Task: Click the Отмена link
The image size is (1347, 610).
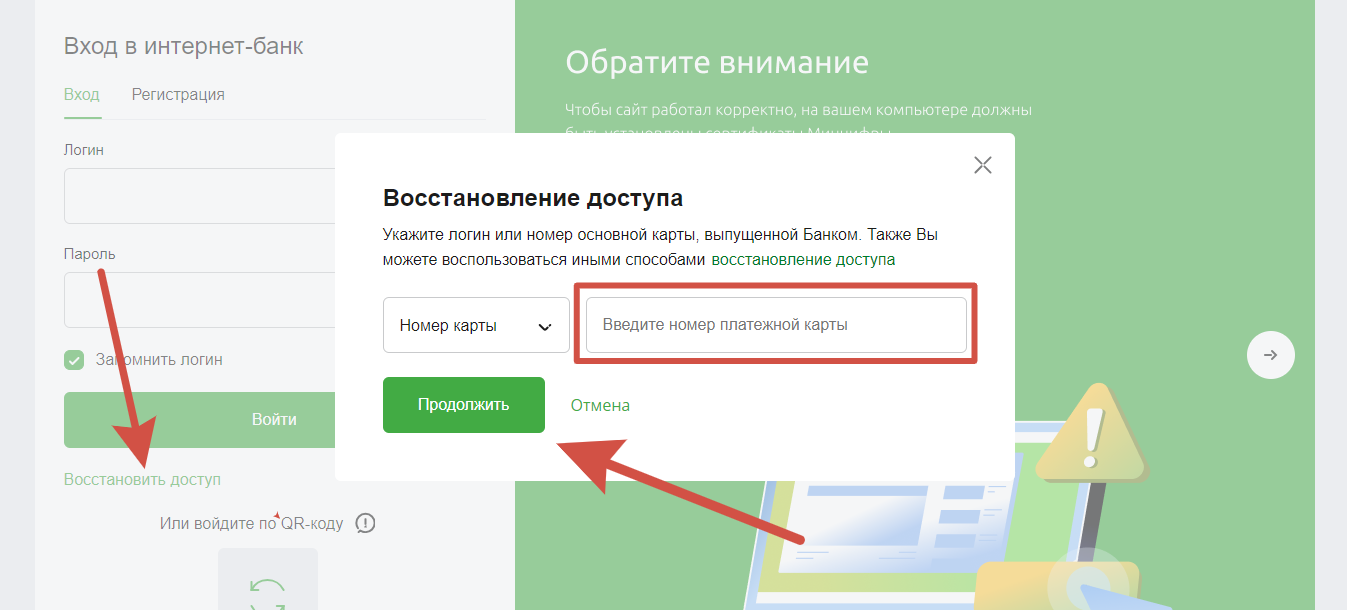Action: coord(600,405)
